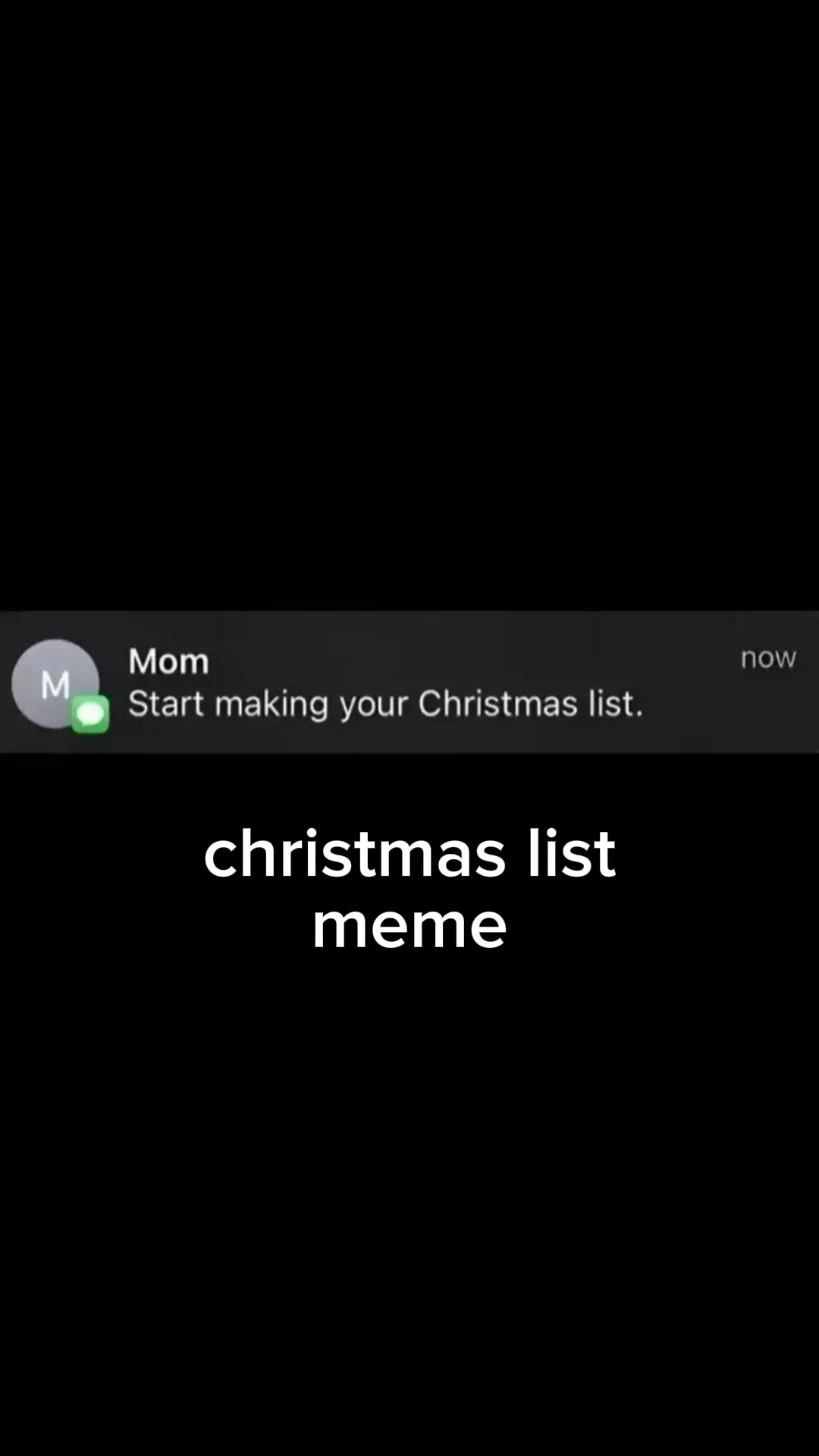Image resolution: width=819 pixels, height=1456 pixels.
Task: Tap the green Messages app badge icon
Action: pos(90,714)
